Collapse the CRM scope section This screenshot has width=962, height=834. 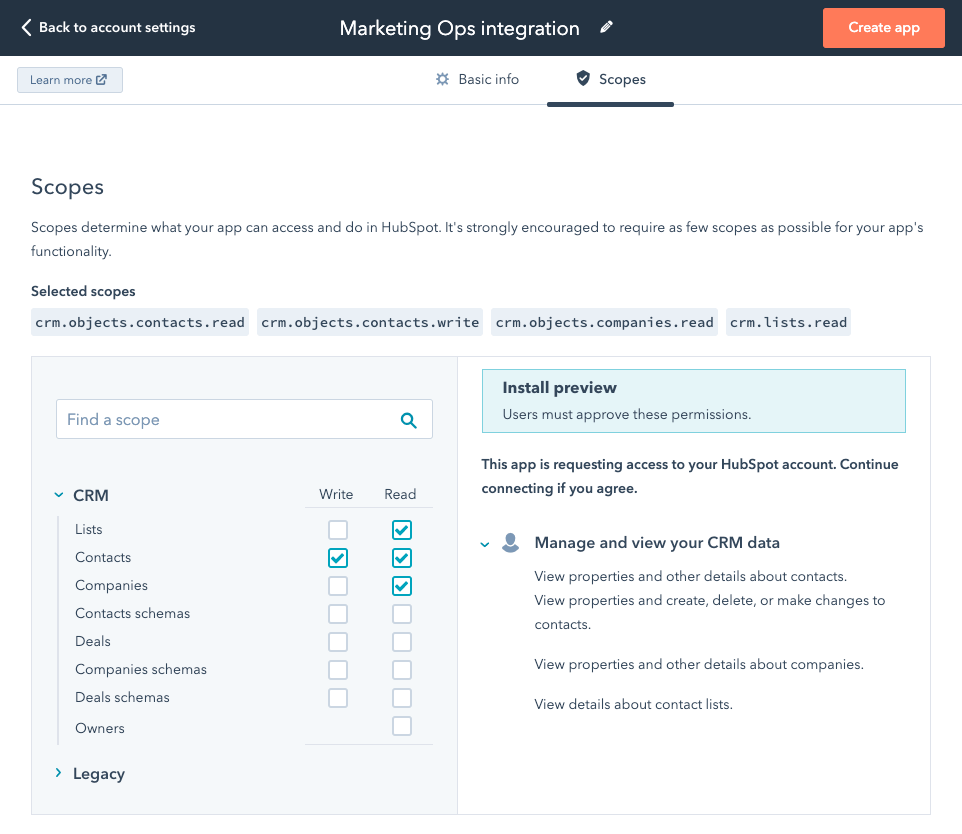click(57, 494)
